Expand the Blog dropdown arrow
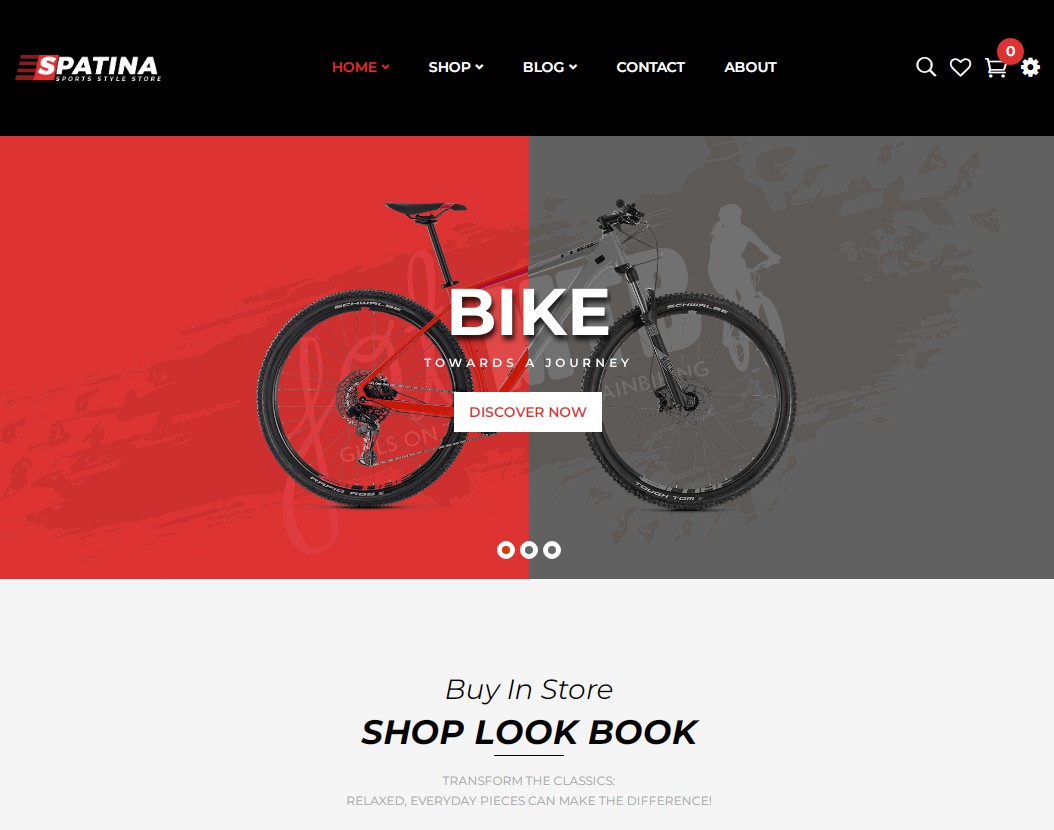The width and height of the screenshot is (1054, 830). pyautogui.click(x=573, y=67)
